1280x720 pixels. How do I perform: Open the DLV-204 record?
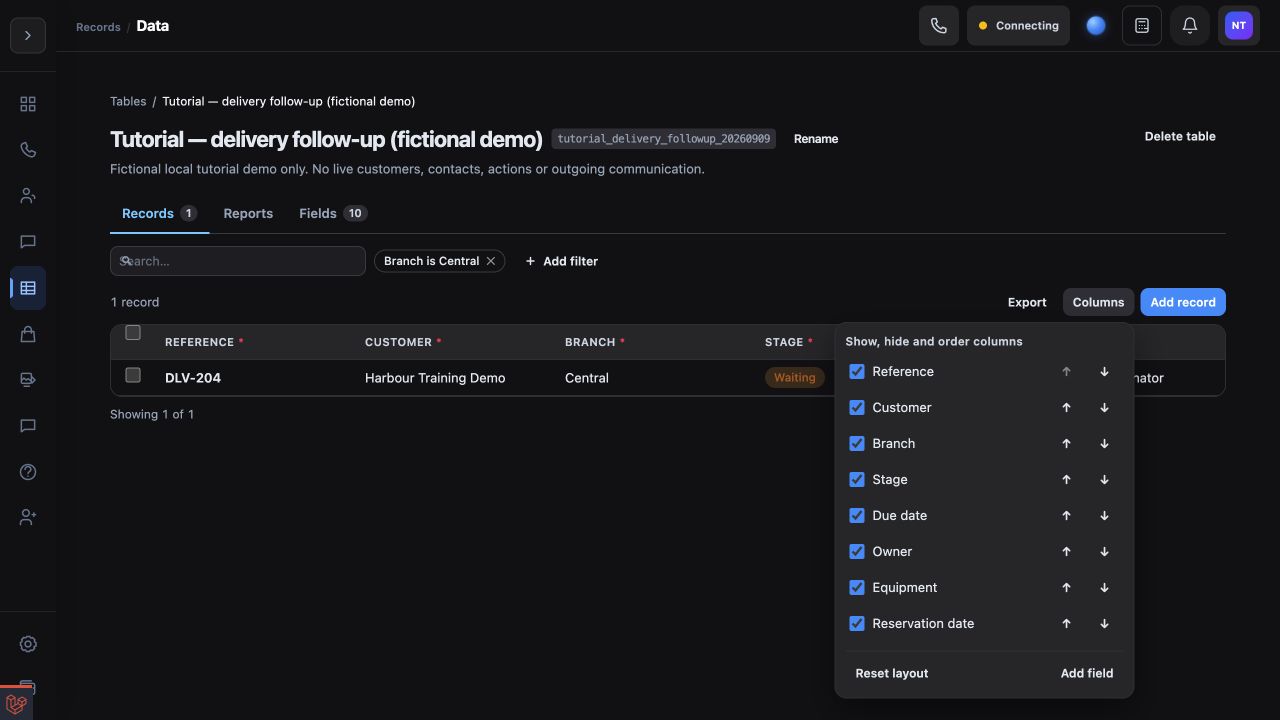193,378
